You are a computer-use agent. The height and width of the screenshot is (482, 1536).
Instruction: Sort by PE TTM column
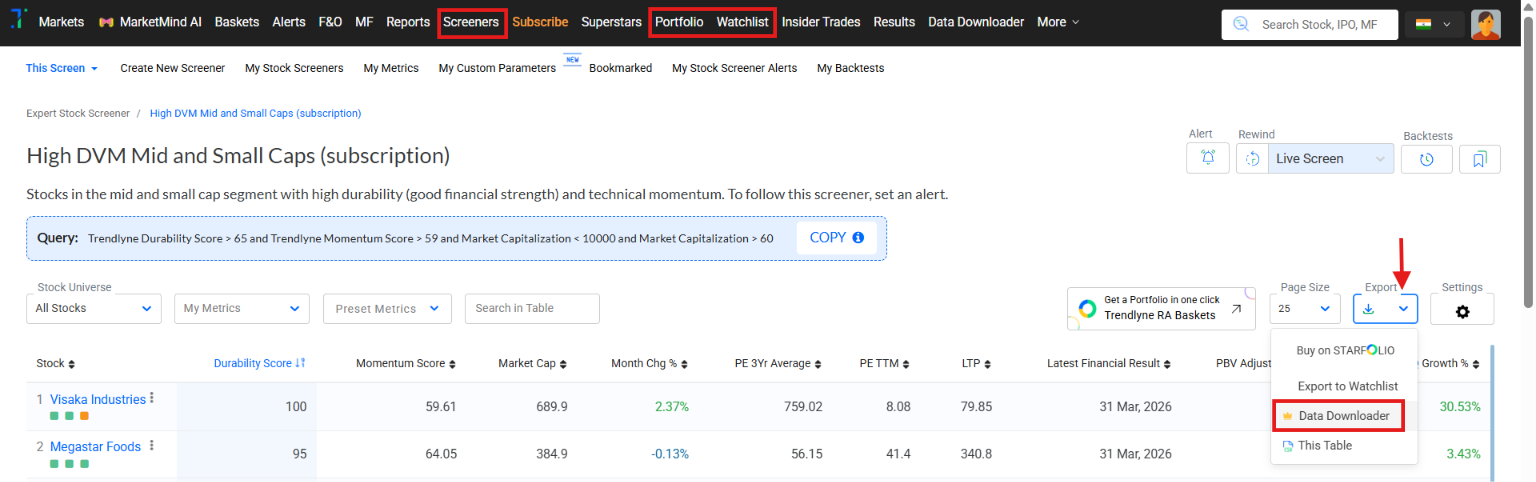point(885,363)
